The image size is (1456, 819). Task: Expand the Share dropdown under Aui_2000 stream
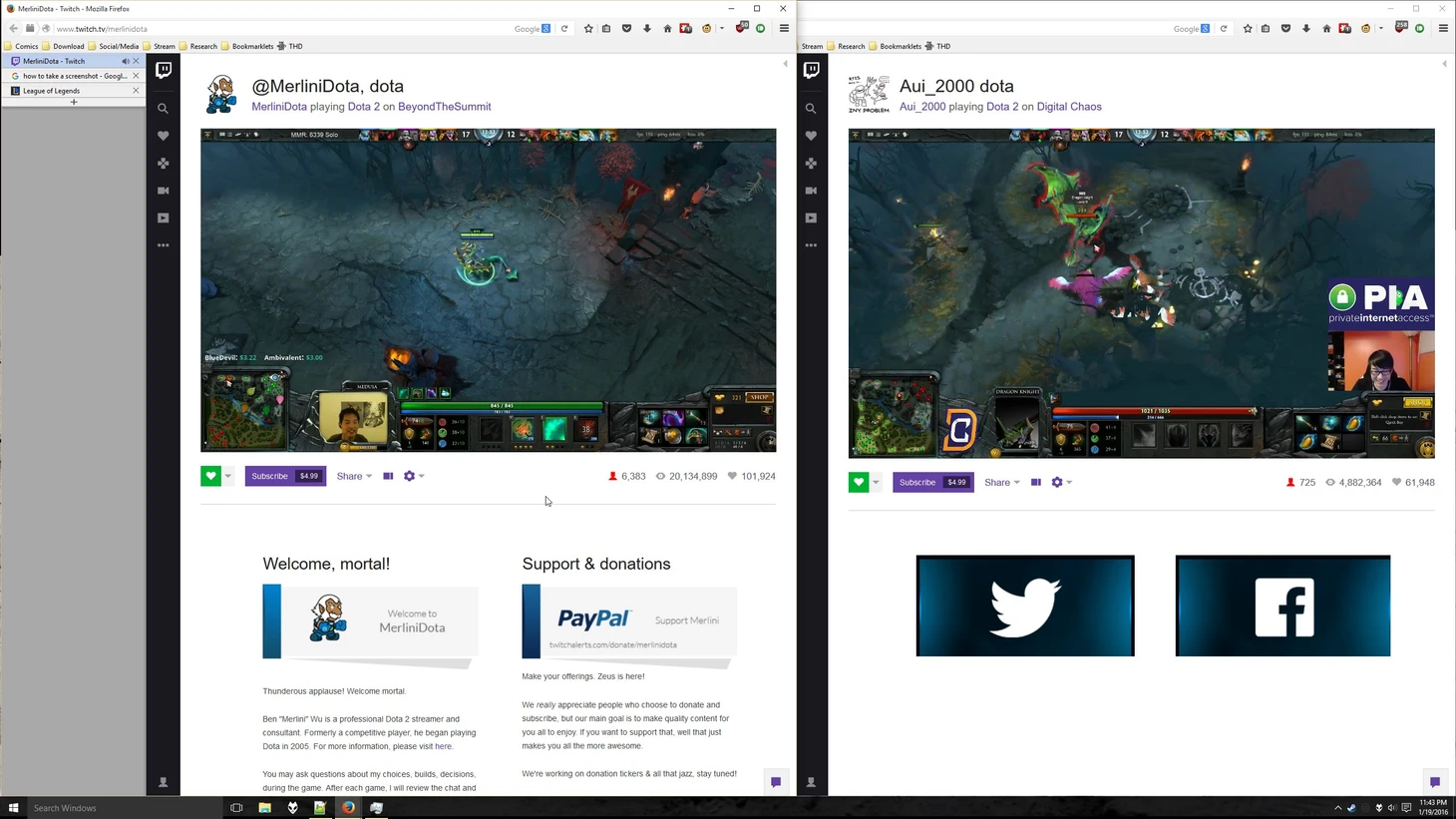1002,483
